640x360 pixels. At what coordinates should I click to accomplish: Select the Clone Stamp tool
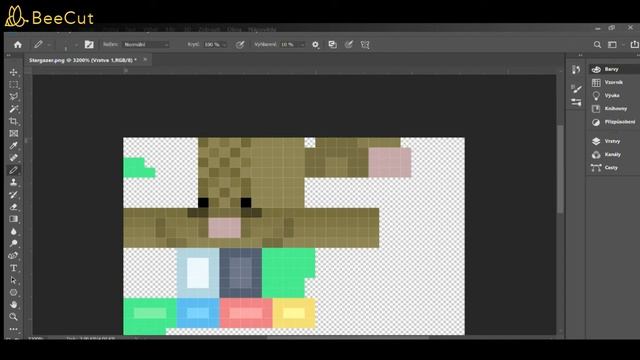(13, 182)
